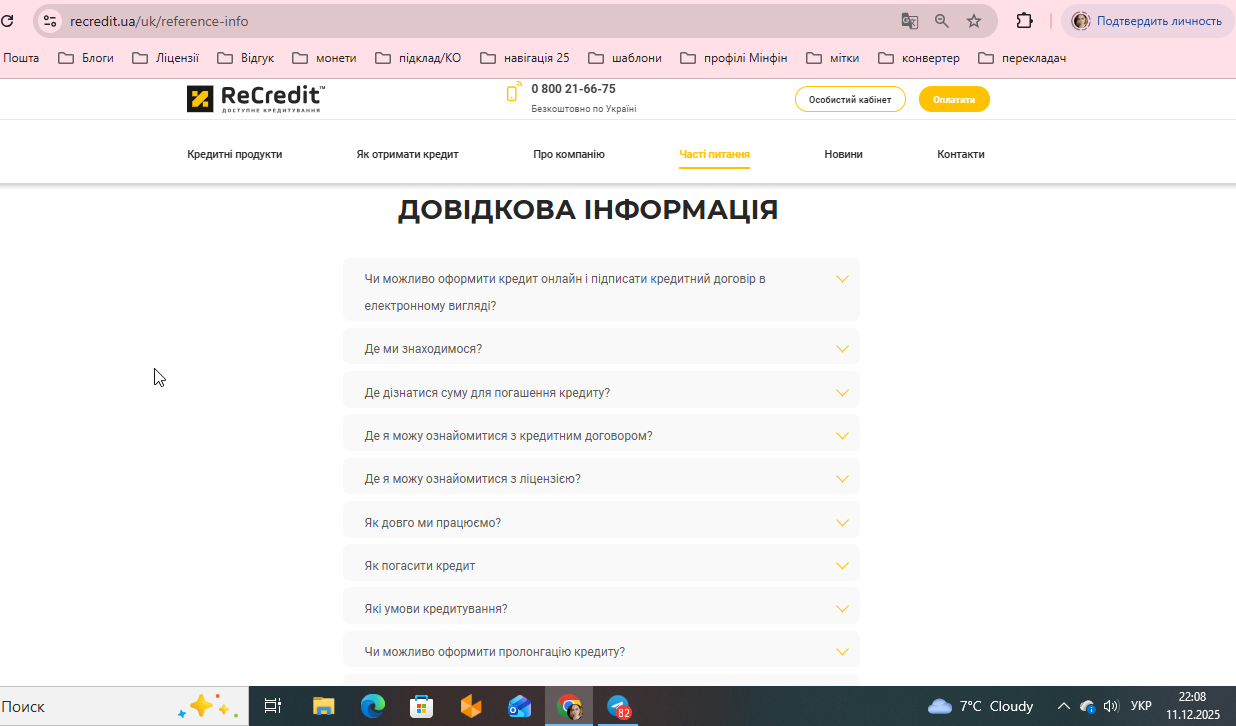Open the Новини page

point(843,154)
